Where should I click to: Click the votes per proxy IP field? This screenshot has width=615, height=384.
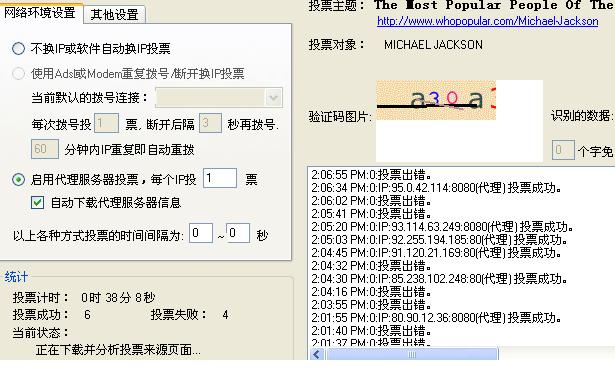[220, 178]
